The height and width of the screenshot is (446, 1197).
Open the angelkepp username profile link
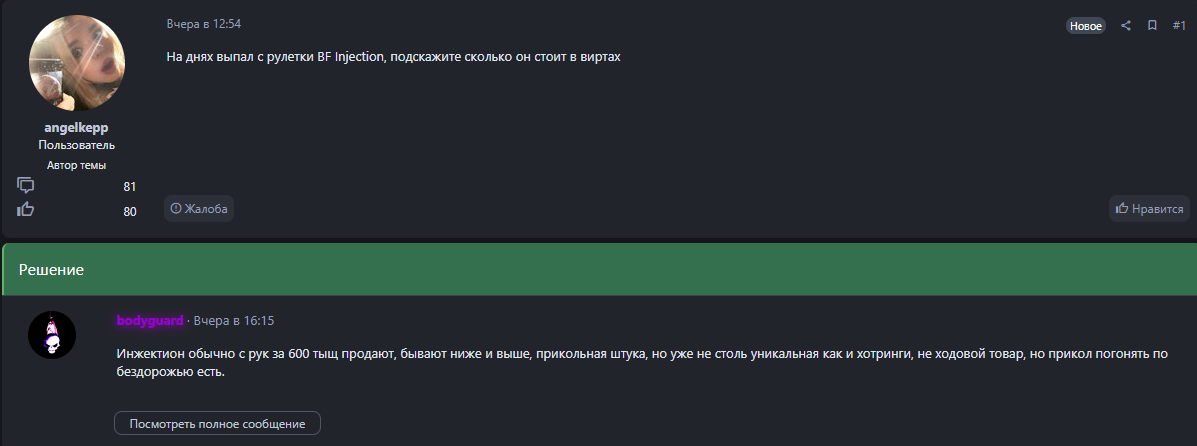tap(77, 128)
